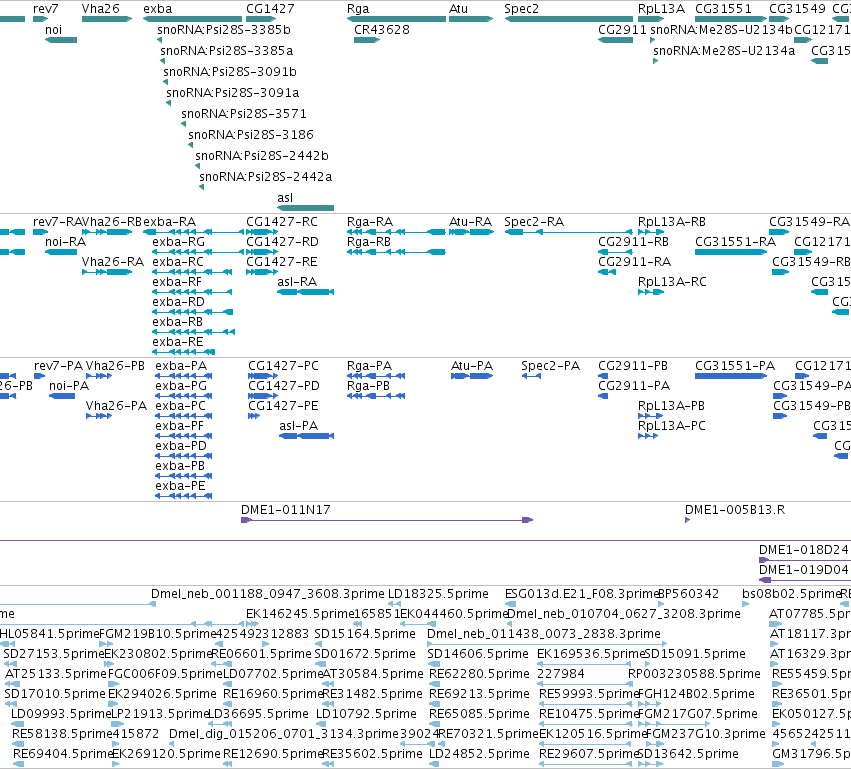The width and height of the screenshot is (851, 769).
Task: Click the noi-PA protein label
Action: (68, 386)
